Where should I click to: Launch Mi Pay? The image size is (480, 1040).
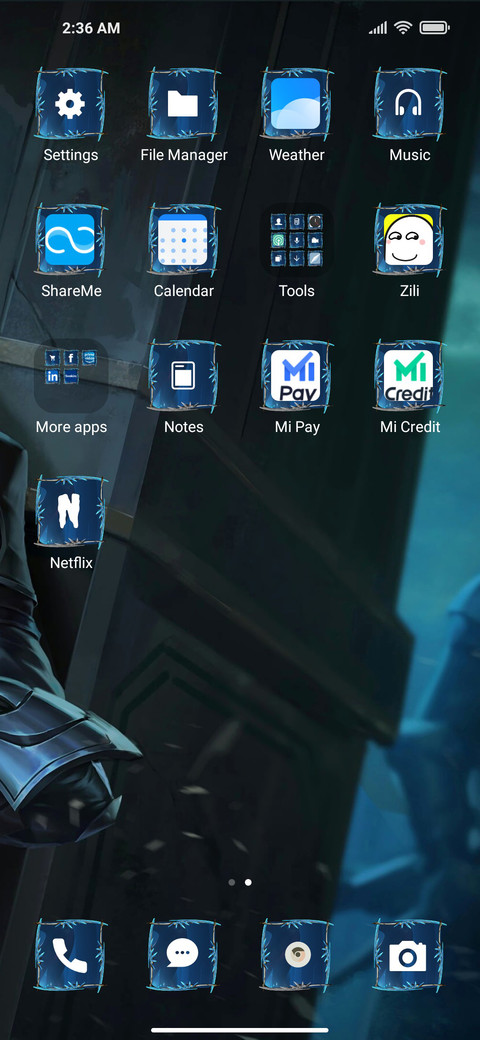(x=296, y=376)
